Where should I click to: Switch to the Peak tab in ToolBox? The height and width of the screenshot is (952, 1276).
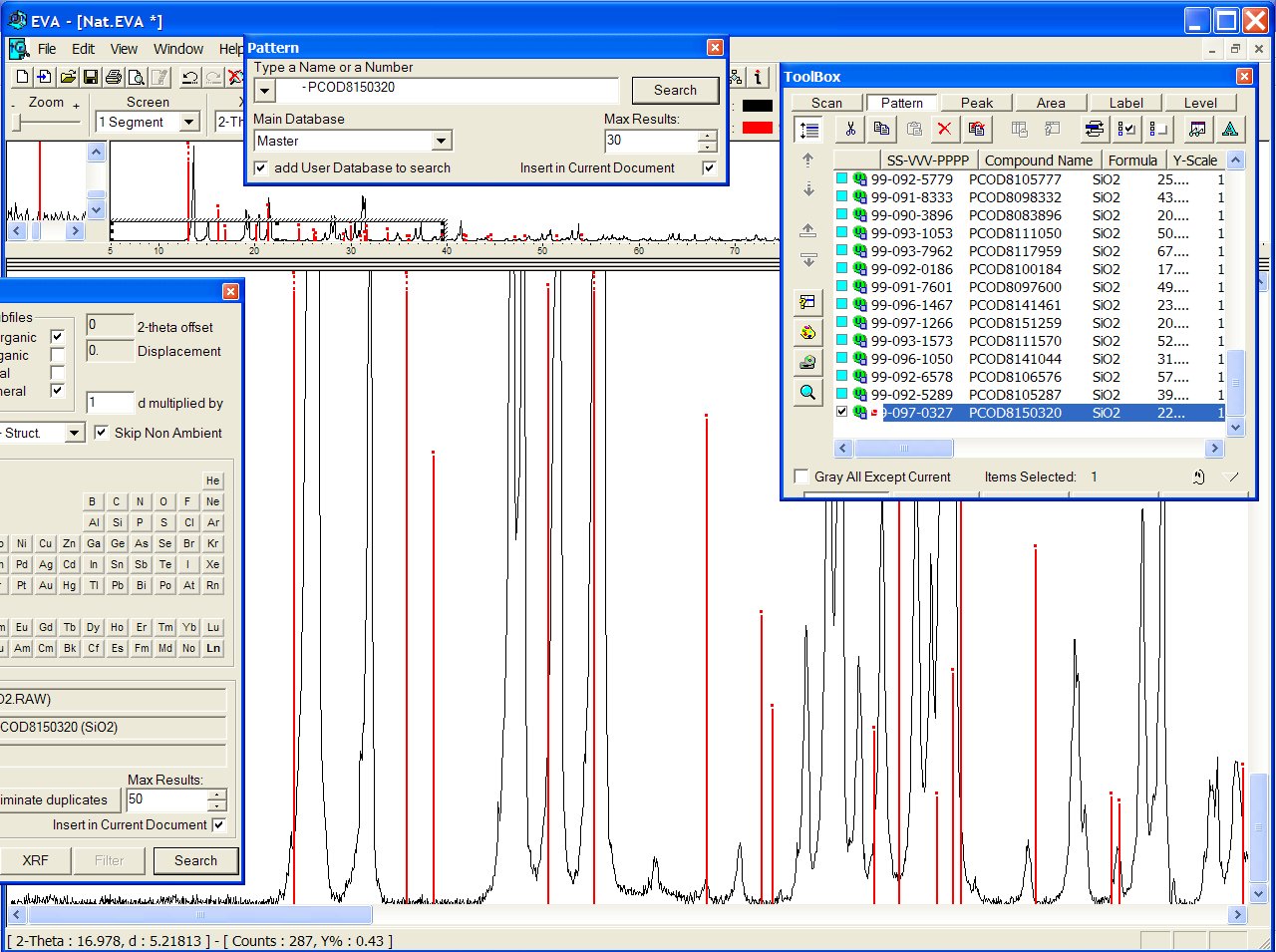click(x=976, y=103)
